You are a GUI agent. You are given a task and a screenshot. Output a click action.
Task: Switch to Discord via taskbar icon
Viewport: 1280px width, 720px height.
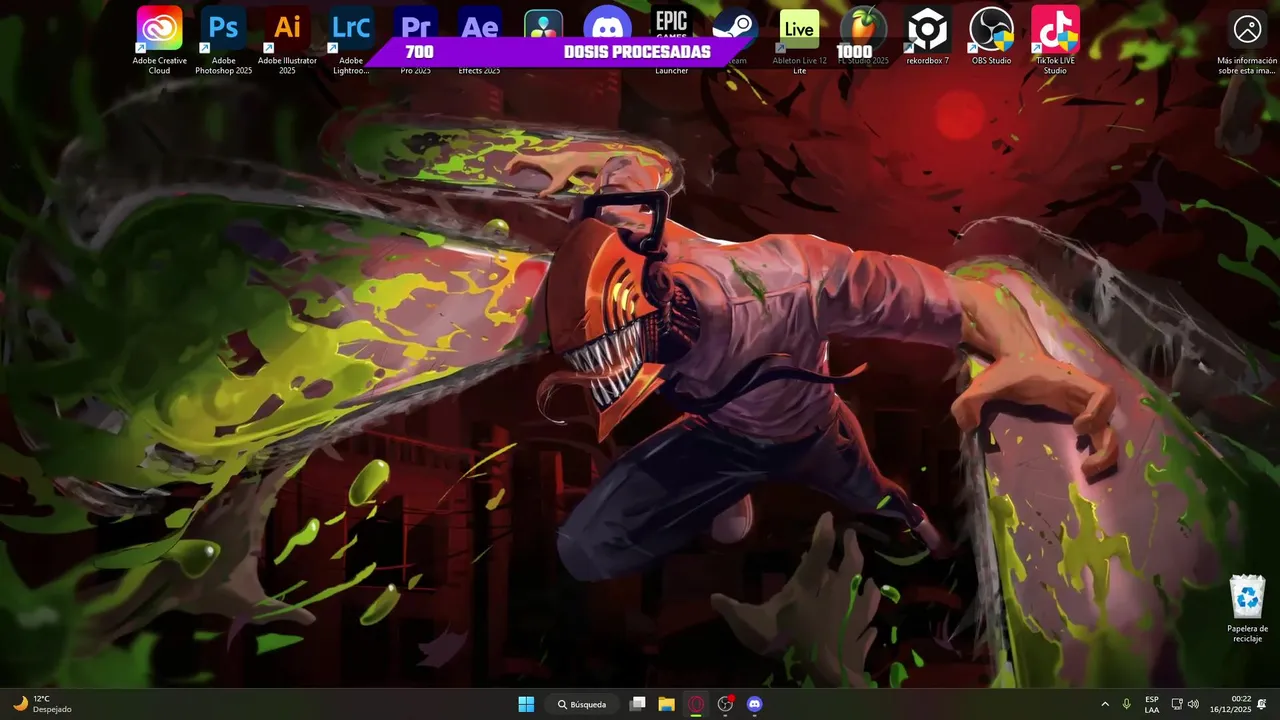tap(755, 704)
